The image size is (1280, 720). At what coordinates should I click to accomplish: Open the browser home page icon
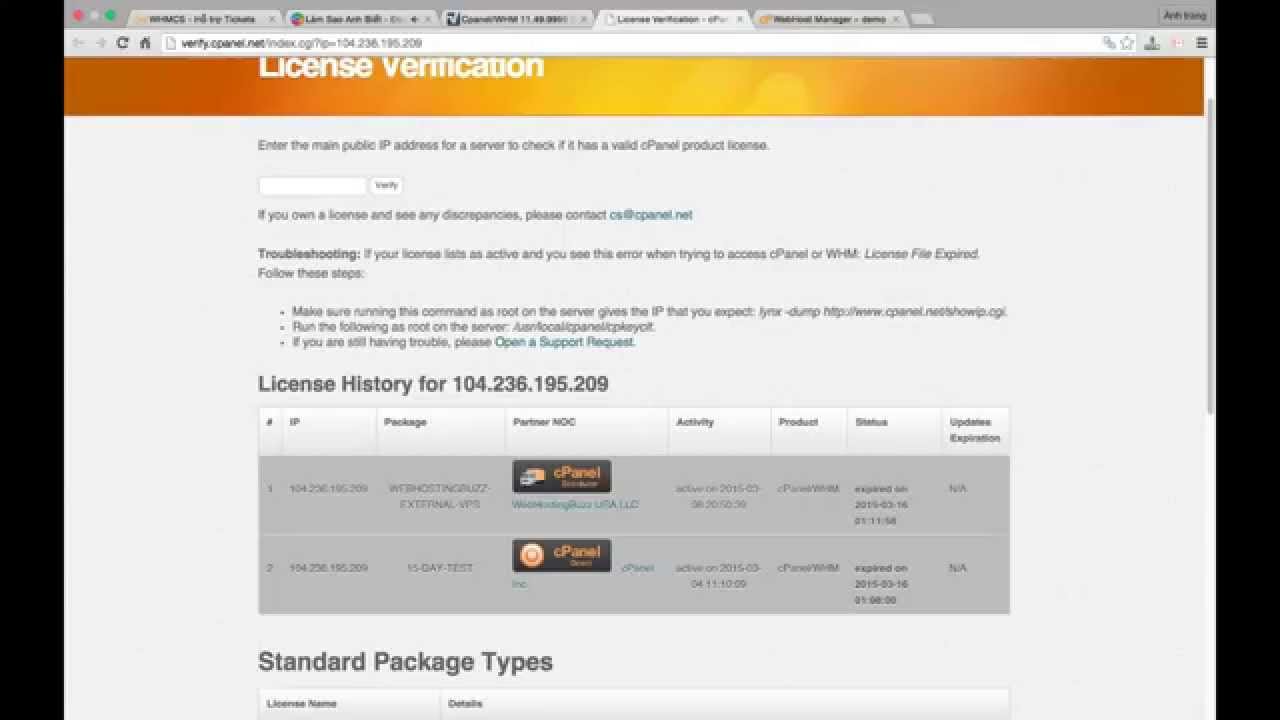tap(145, 43)
